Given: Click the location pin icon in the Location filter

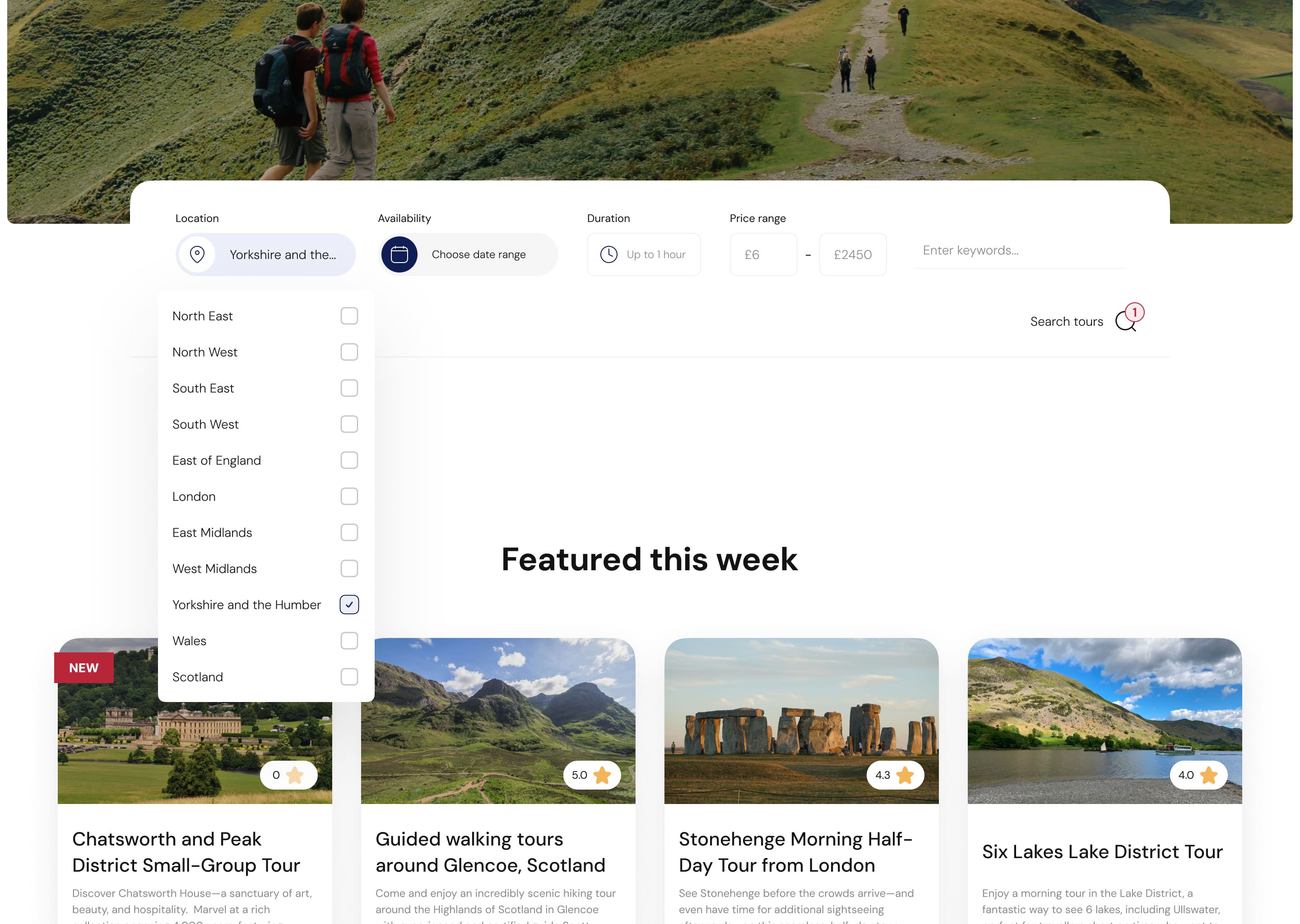Looking at the screenshot, I should point(197,254).
